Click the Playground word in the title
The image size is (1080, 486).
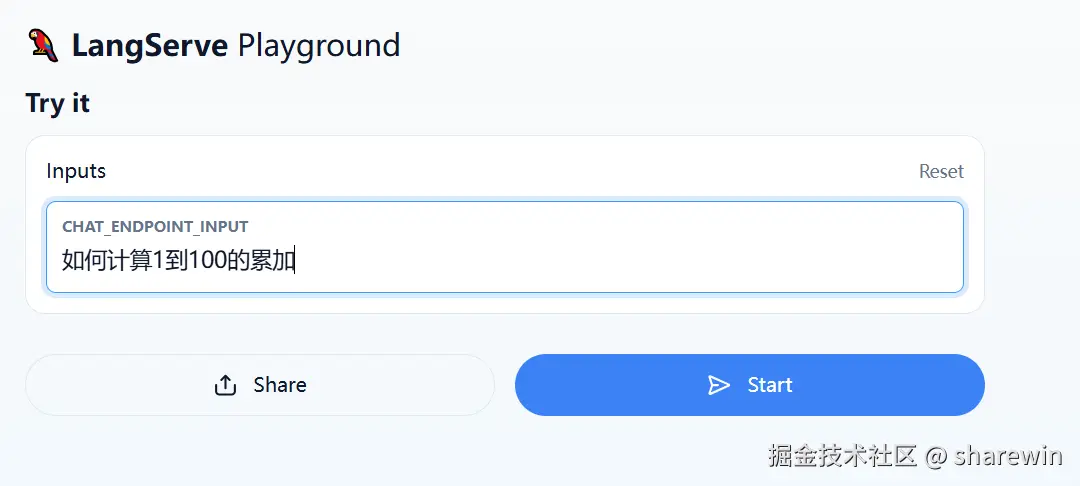(x=318, y=45)
